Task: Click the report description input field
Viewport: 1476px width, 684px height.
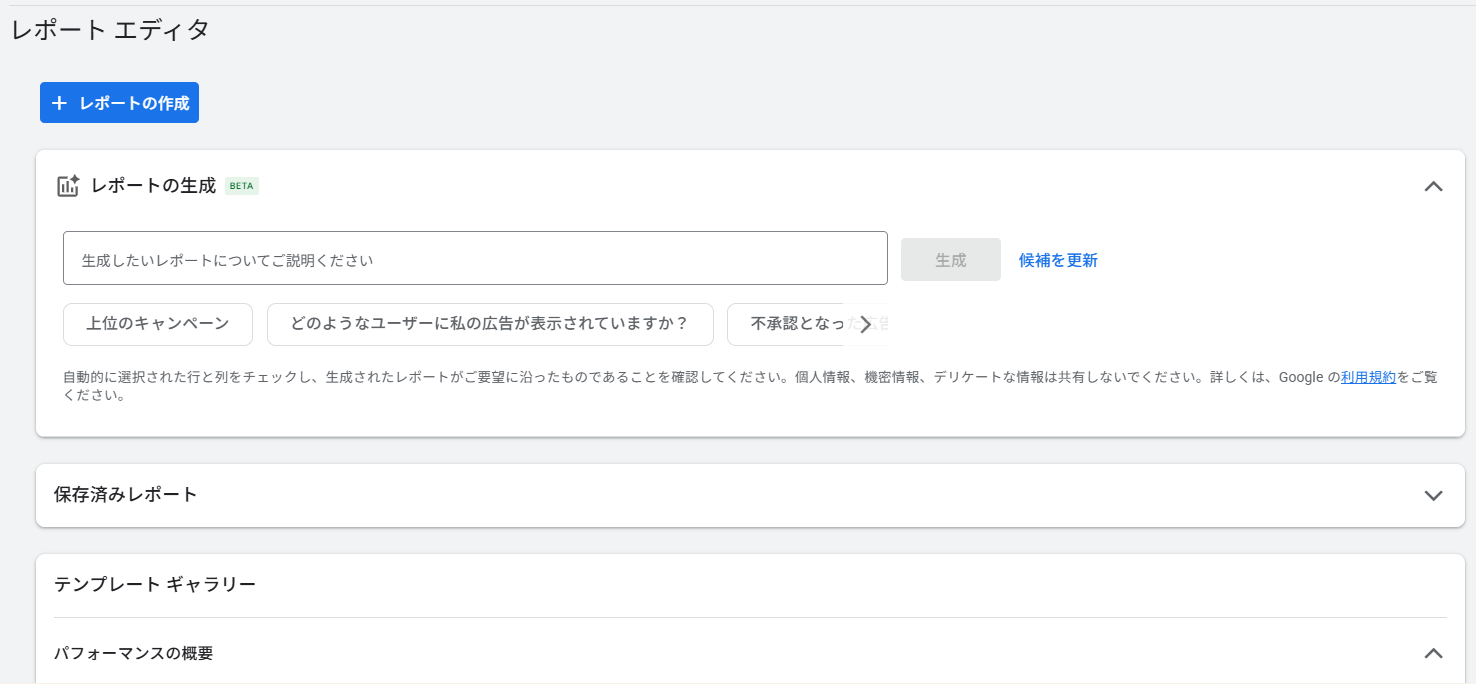Action: point(475,259)
